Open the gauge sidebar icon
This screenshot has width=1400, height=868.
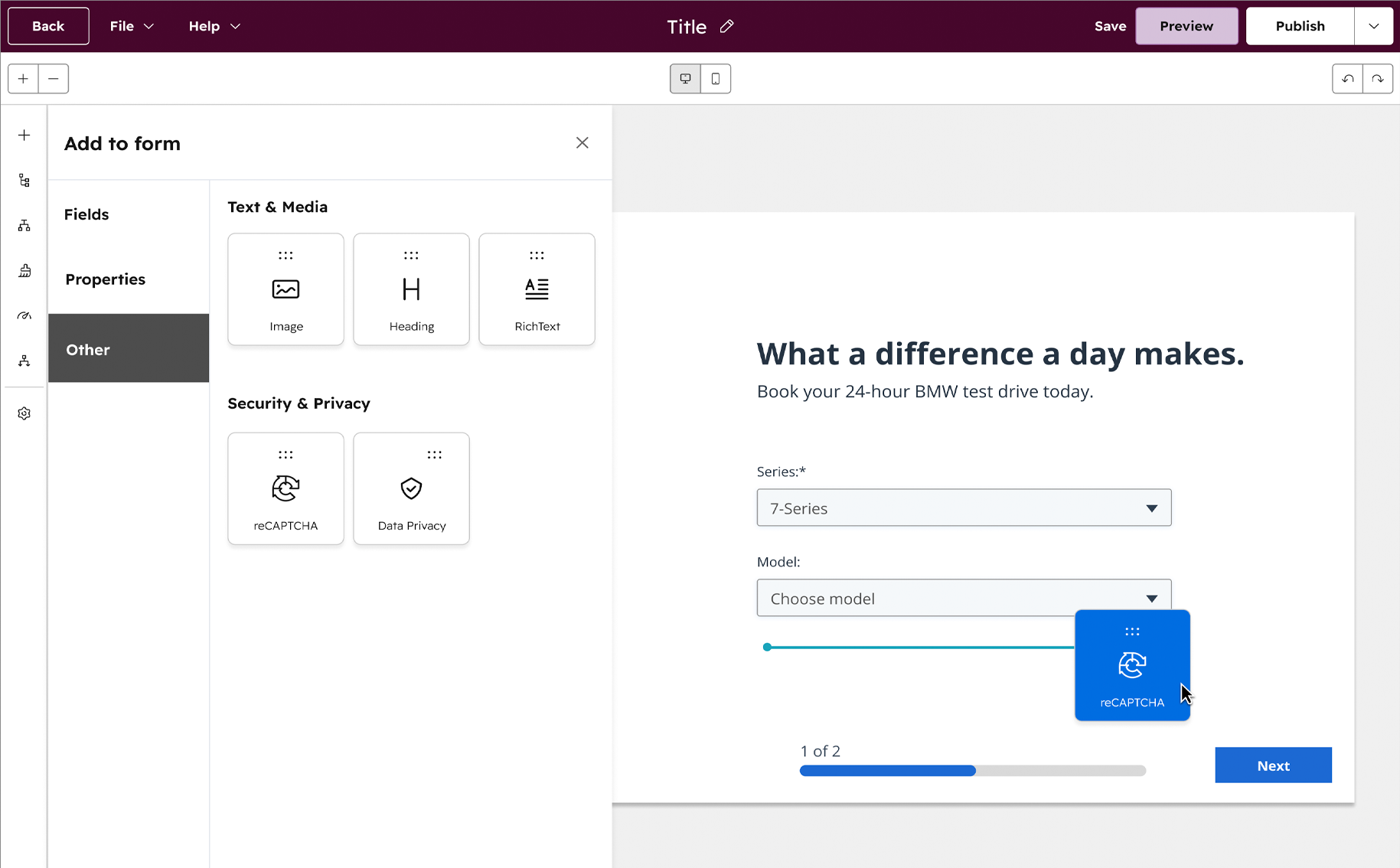pos(24,315)
